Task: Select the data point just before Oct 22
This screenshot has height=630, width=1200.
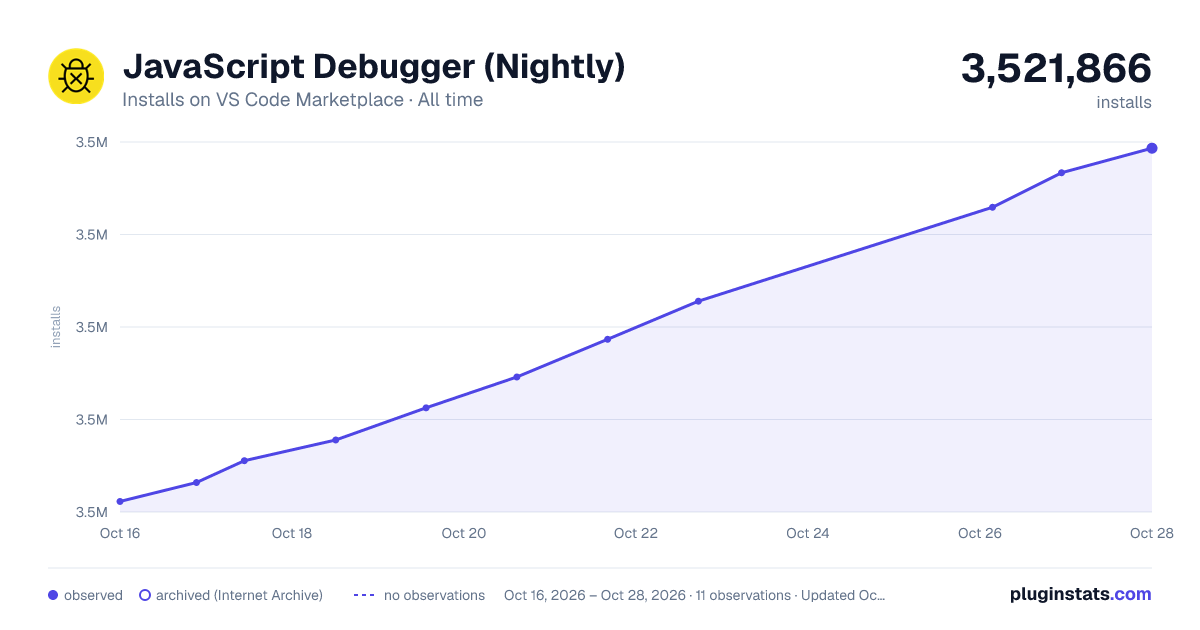Action: (607, 339)
